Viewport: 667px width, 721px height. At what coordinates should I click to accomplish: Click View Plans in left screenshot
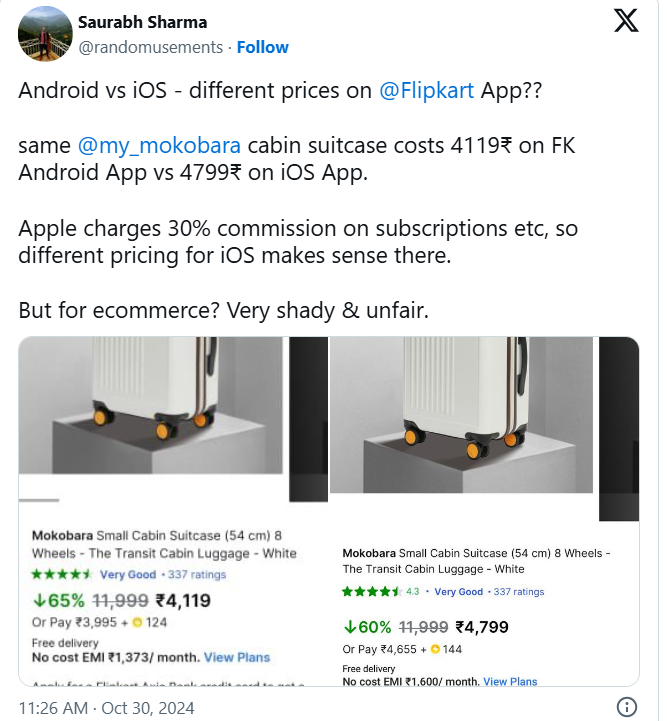(x=237, y=657)
